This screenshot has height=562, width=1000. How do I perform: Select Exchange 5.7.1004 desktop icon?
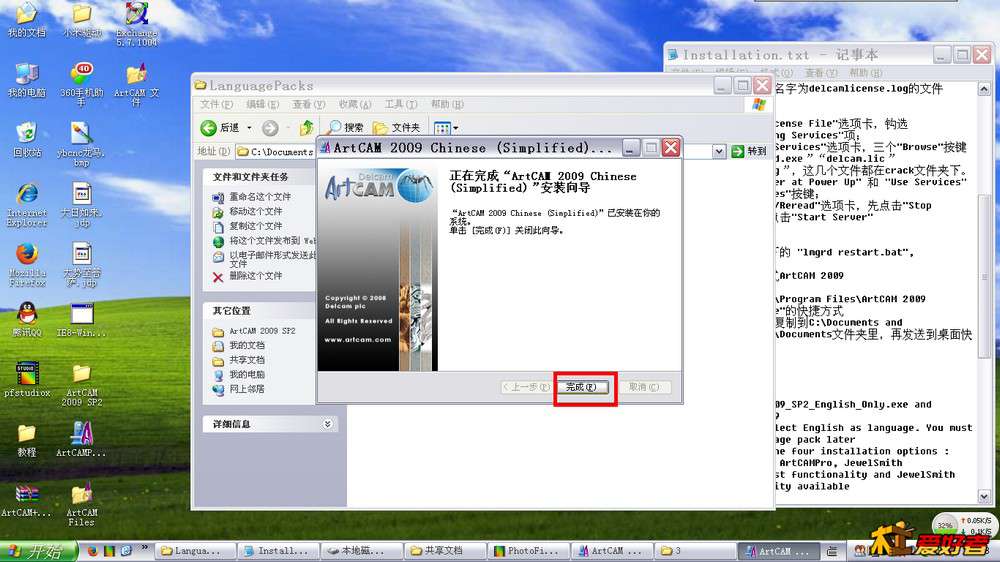click(137, 24)
